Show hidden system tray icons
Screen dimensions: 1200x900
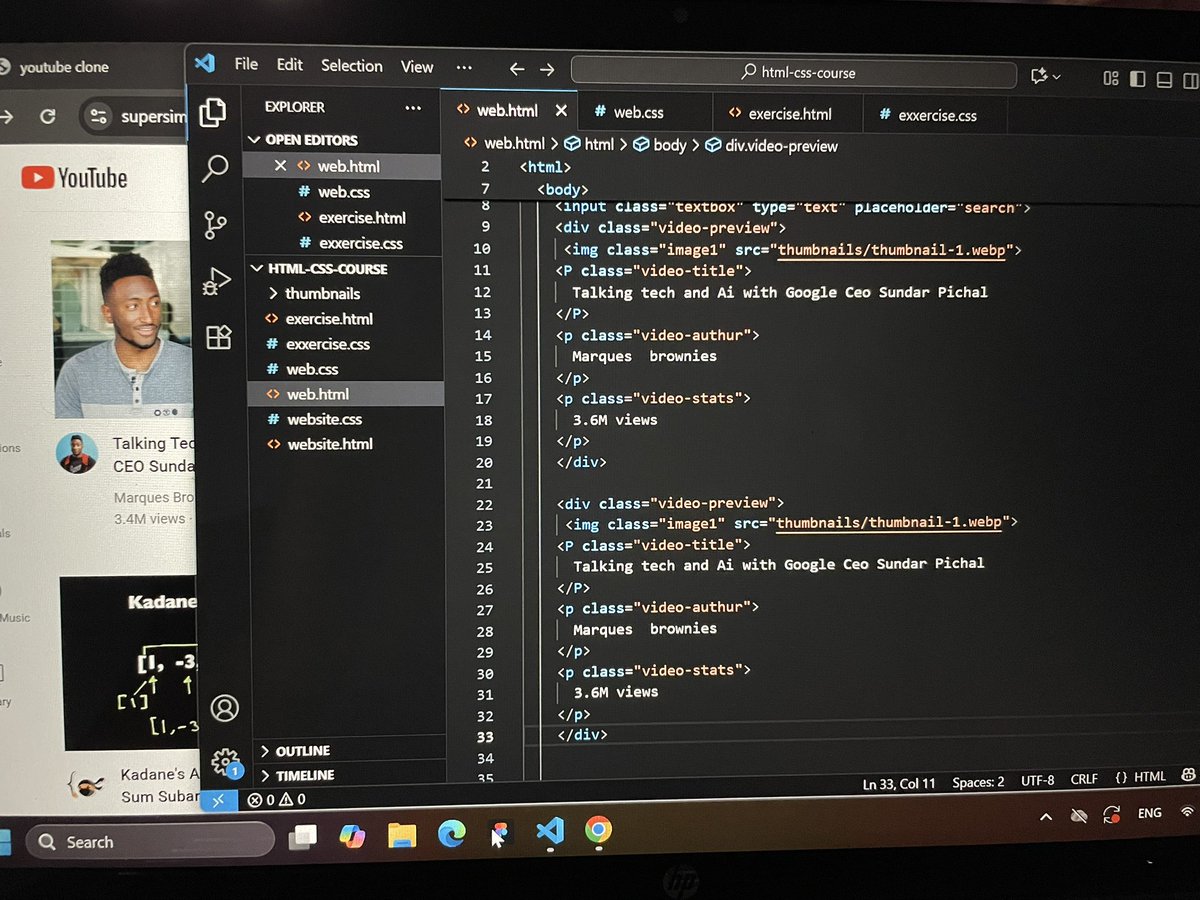(1046, 817)
